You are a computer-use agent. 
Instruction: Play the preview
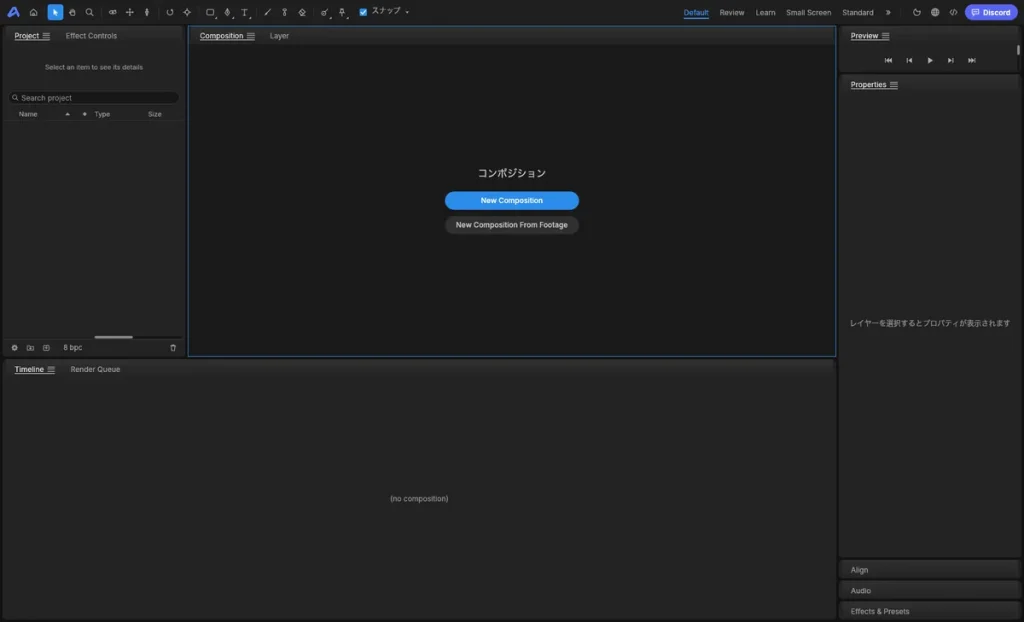tap(930, 60)
